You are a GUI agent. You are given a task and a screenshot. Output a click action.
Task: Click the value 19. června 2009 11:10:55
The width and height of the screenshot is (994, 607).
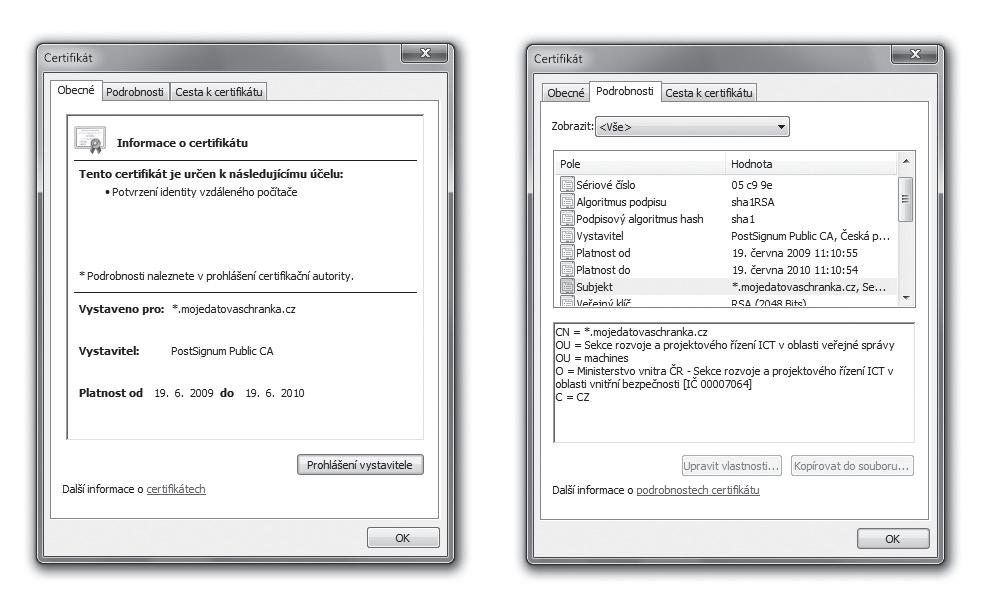click(x=794, y=253)
